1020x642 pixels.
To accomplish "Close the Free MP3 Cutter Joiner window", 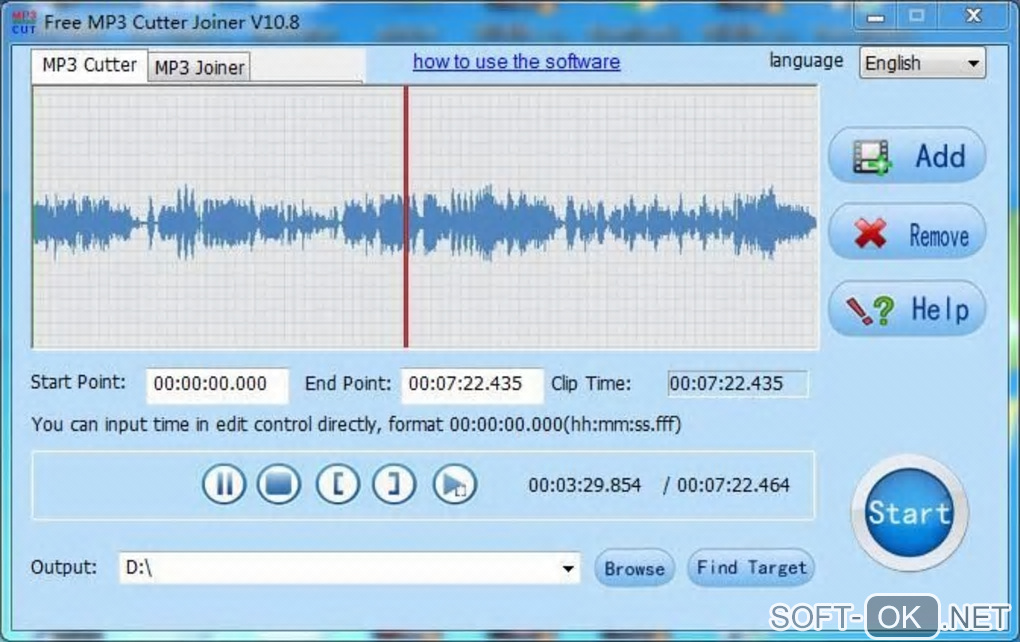I will pos(973,17).
